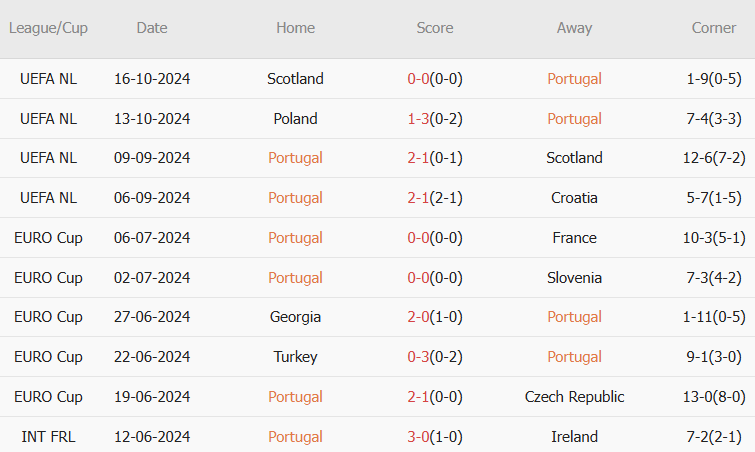Click the League/Cup column header
This screenshot has width=755, height=452.
click(x=48, y=28)
